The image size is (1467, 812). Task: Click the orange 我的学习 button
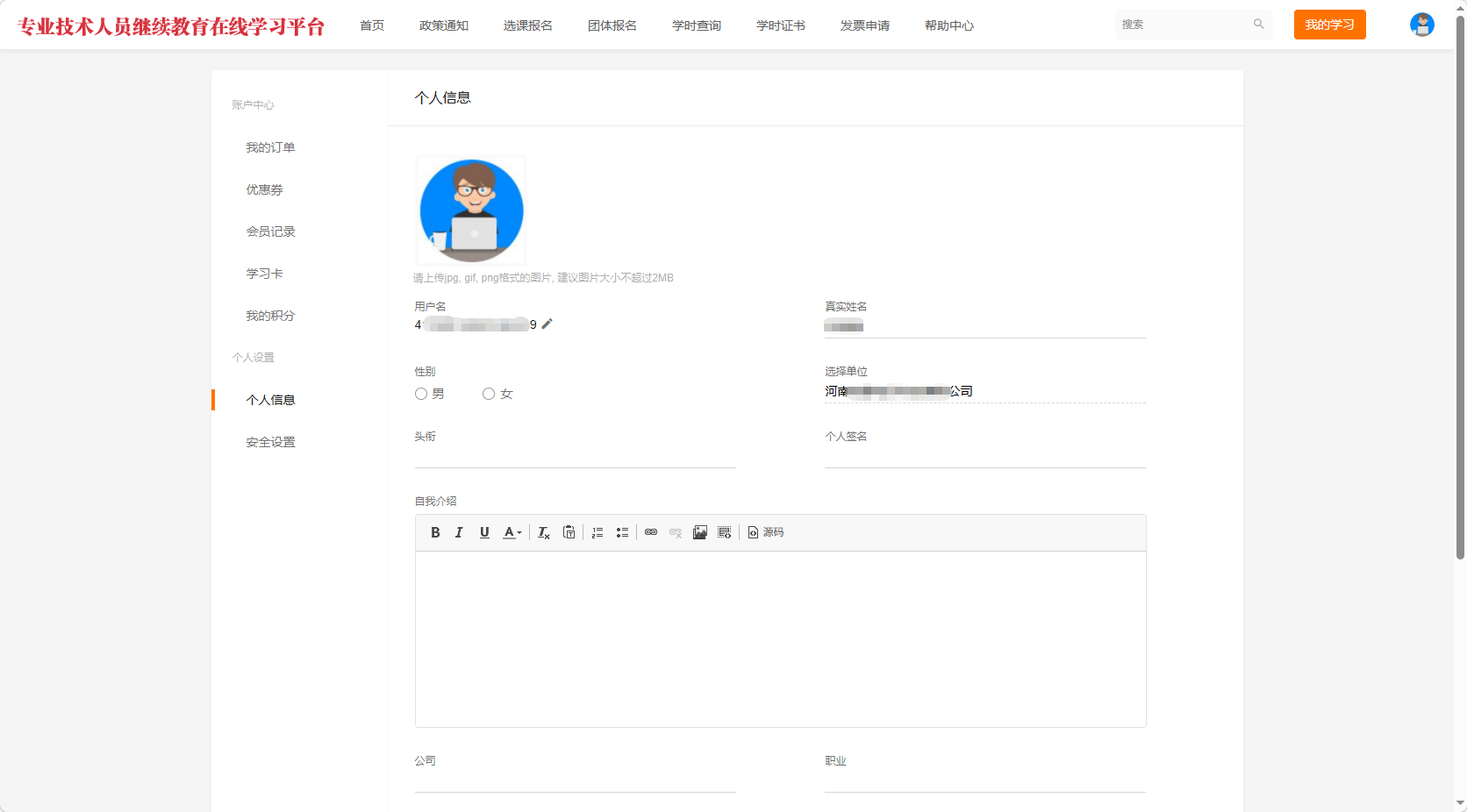pos(1329,25)
